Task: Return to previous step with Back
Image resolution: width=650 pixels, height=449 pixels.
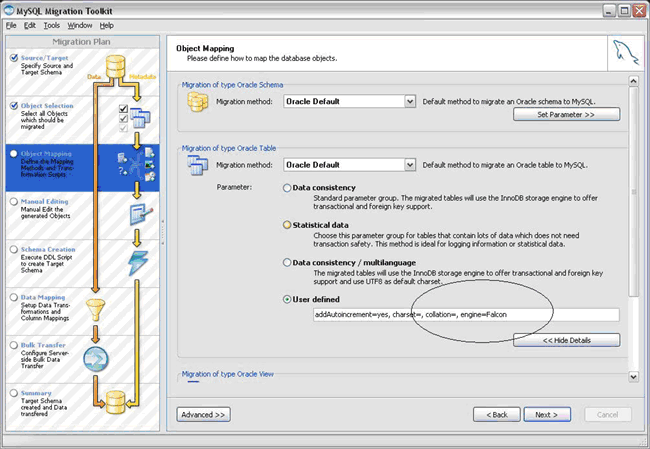Action: (x=497, y=415)
